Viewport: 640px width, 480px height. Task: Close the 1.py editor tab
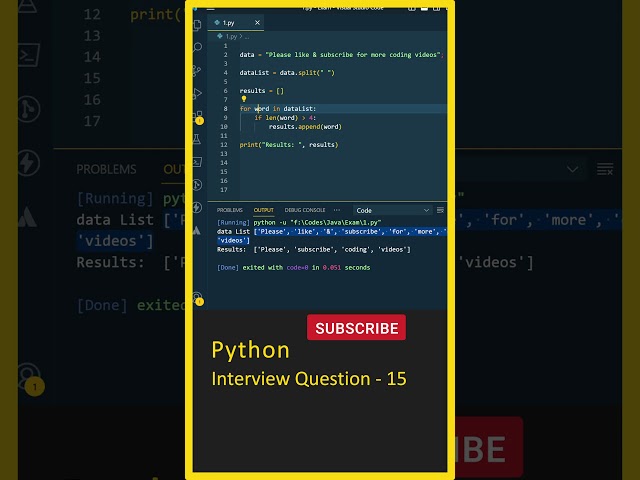coord(257,22)
